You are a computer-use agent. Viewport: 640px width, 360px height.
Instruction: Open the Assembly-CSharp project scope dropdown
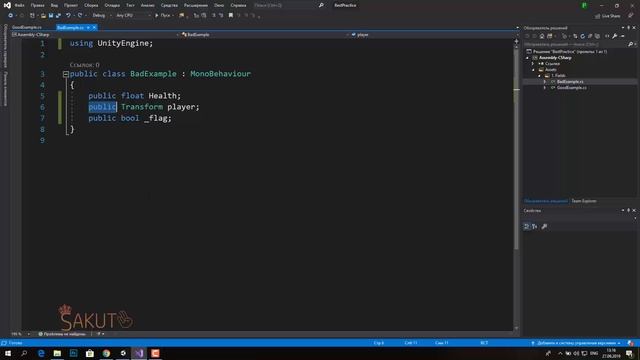tap(95, 35)
